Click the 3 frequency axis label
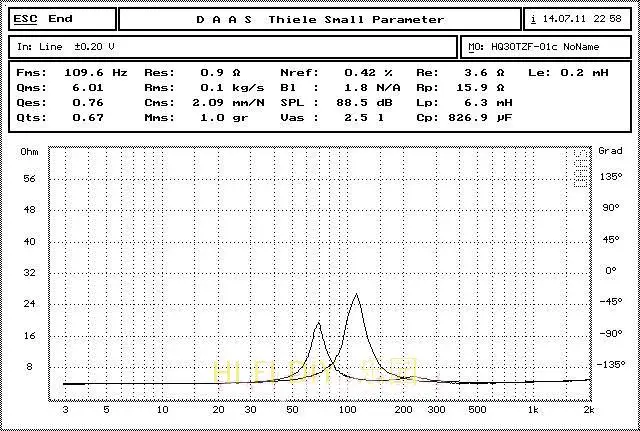 pyautogui.click(x=65, y=410)
